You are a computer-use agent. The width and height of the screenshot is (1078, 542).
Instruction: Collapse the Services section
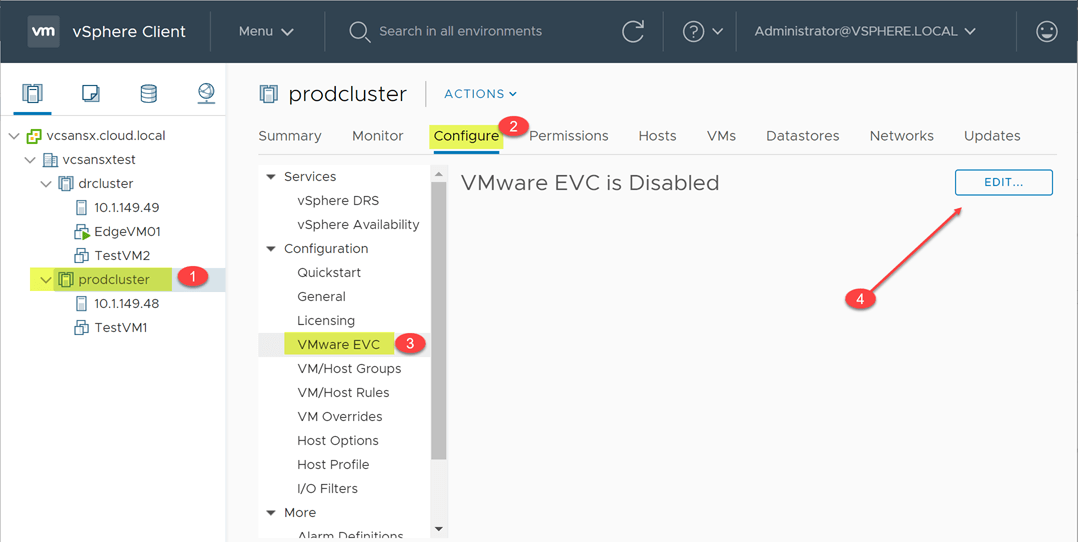270,177
